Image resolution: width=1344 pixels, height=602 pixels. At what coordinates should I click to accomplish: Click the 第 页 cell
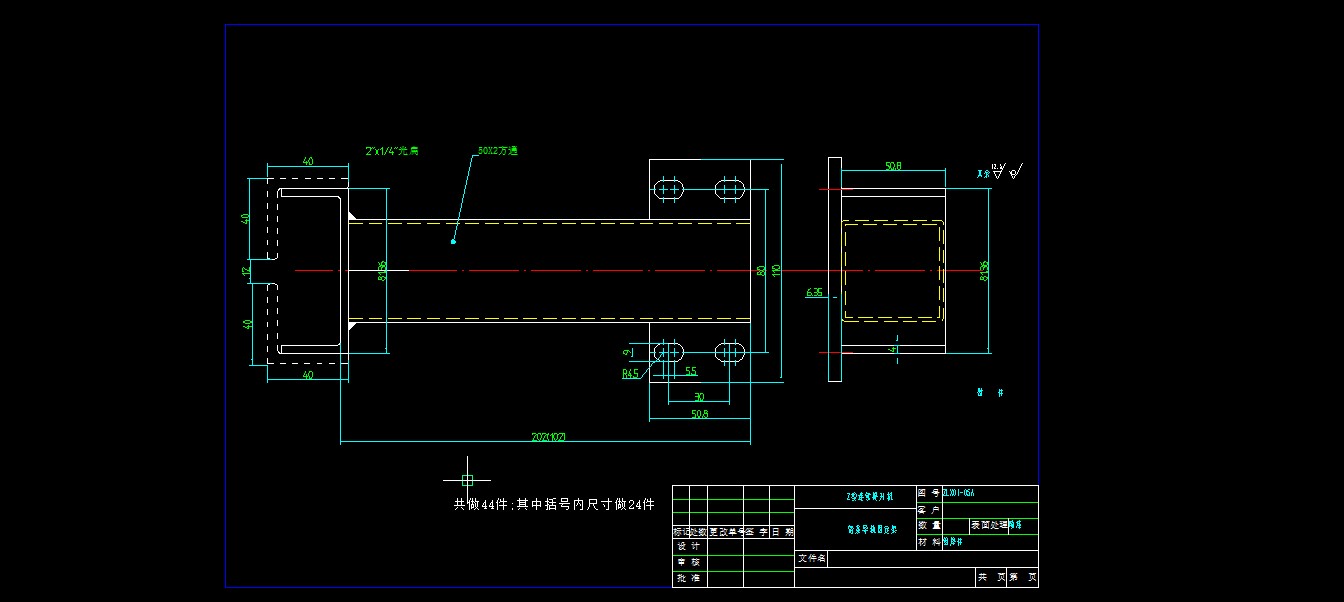(x=1022, y=578)
